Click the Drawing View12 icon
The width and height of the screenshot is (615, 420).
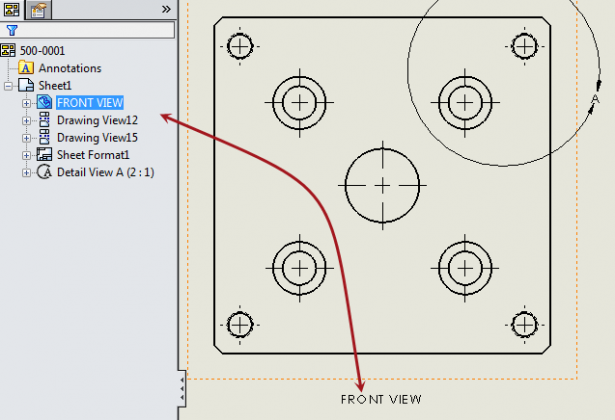click(44, 120)
